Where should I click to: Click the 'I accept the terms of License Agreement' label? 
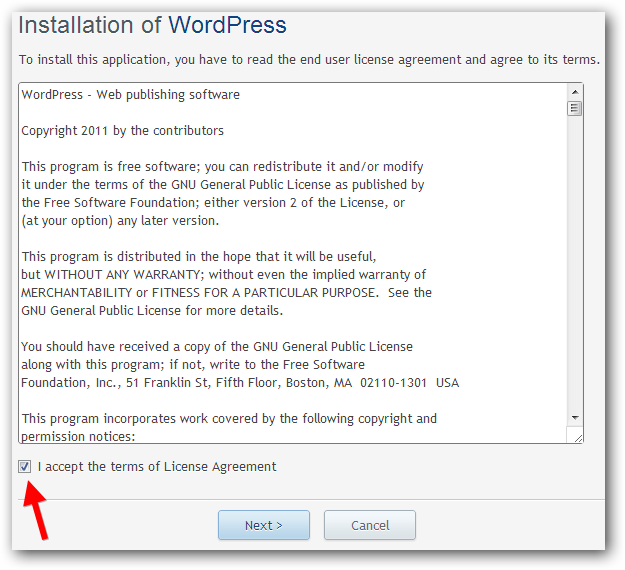coord(157,467)
